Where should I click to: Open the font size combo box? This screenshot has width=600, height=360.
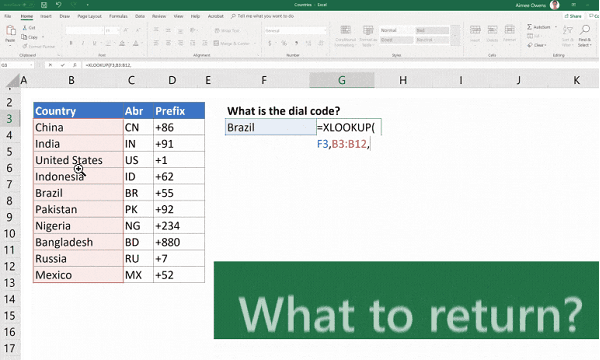tap(112, 30)
